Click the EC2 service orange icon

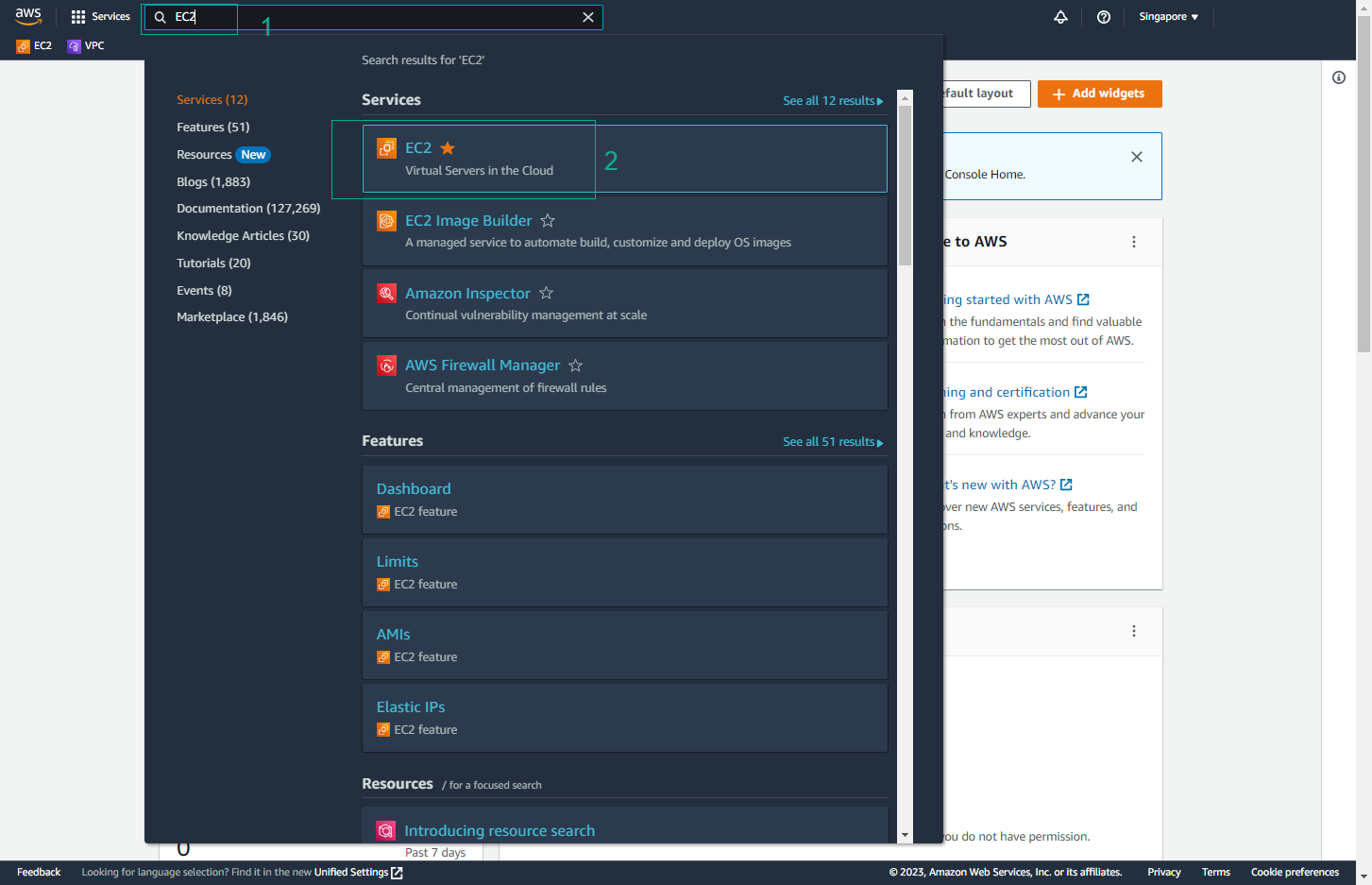tap(386, 148)
